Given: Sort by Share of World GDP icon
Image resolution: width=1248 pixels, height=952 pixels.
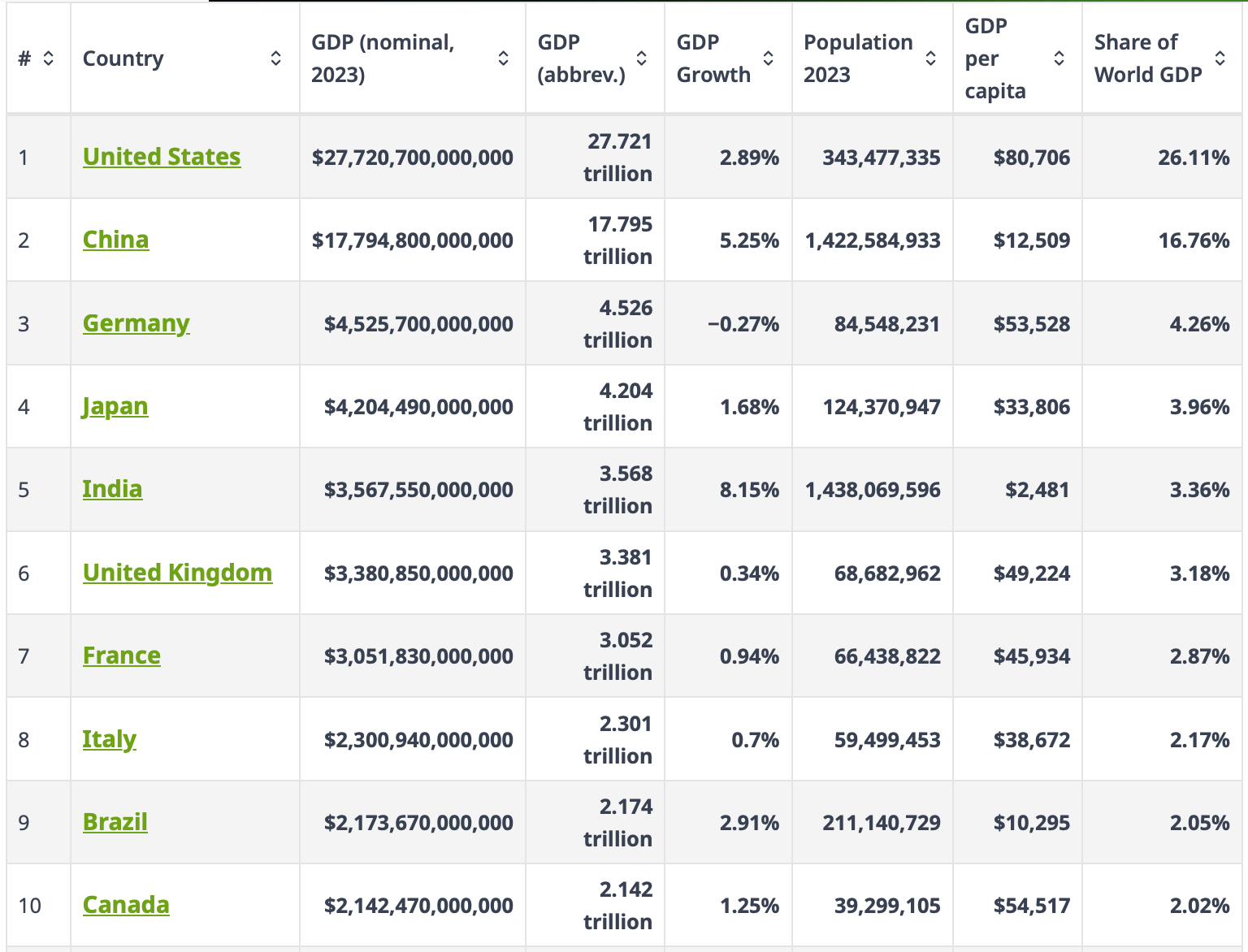Looking at the screenshot, I should 1220,58.
